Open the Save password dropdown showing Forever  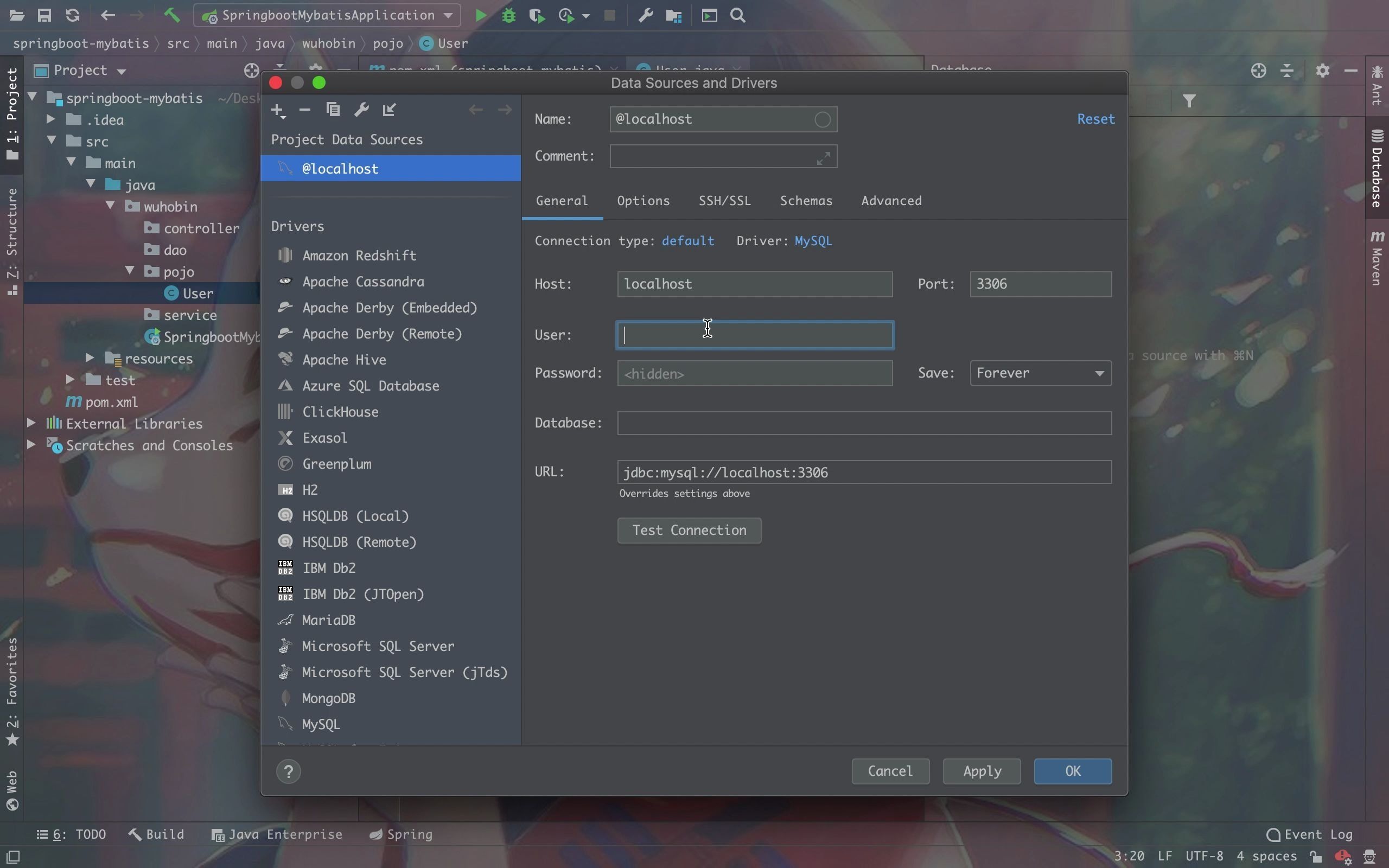[1040, 373]
